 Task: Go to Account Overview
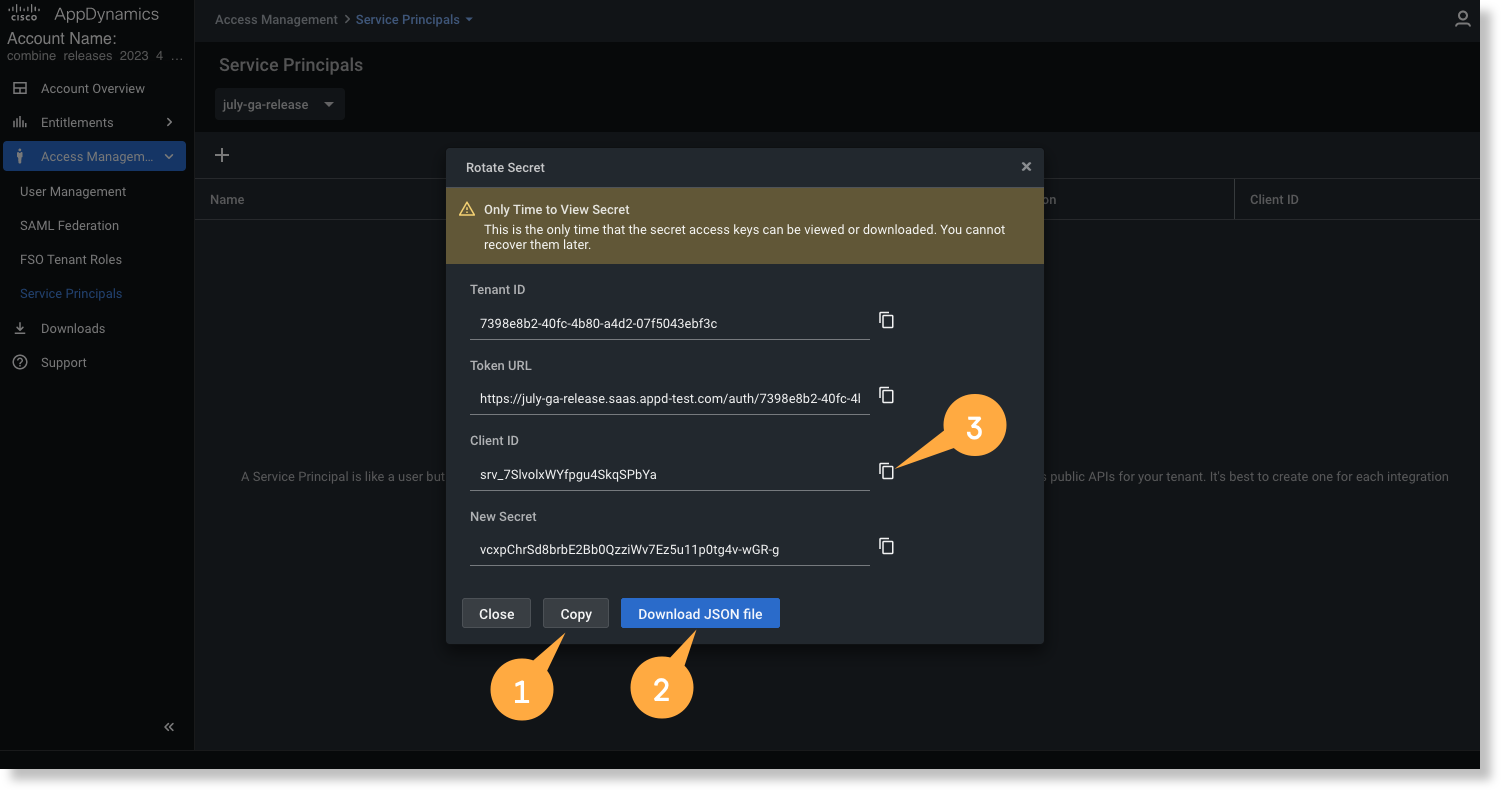(92, 89)
